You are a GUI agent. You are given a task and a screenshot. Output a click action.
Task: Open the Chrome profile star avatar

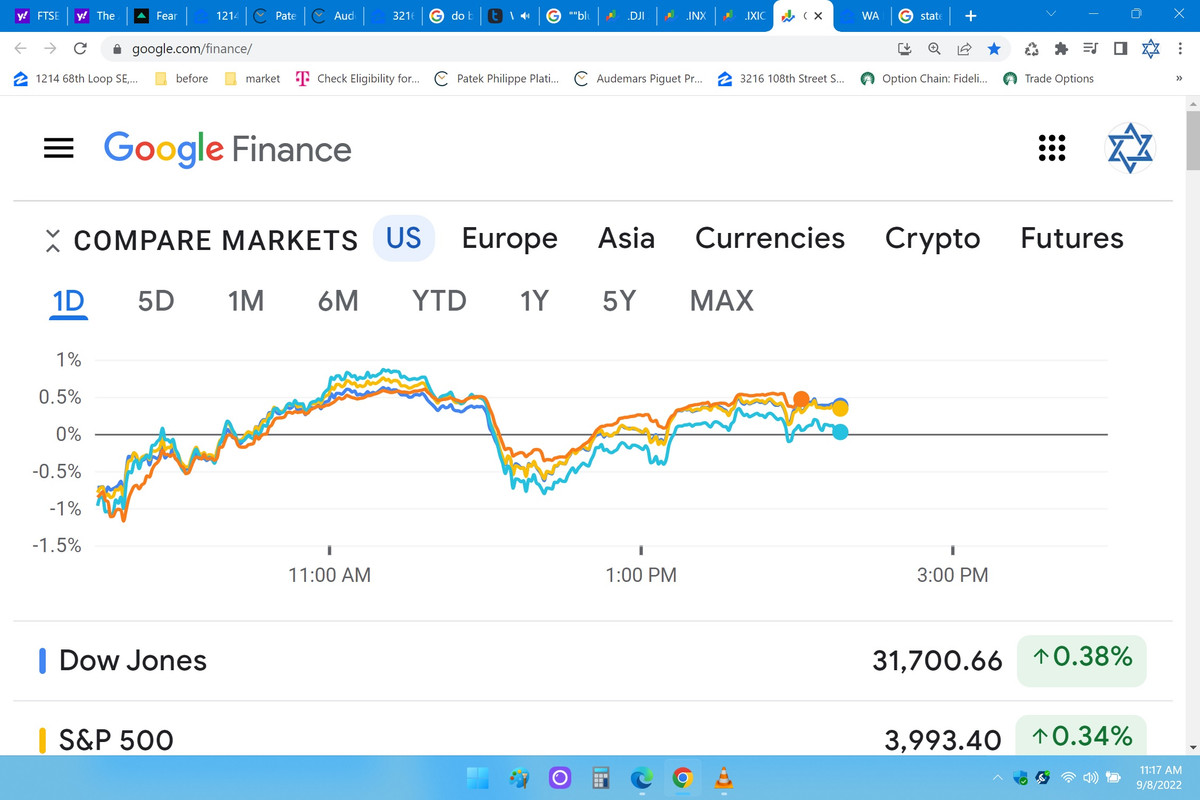click(x=1150, y=48)
